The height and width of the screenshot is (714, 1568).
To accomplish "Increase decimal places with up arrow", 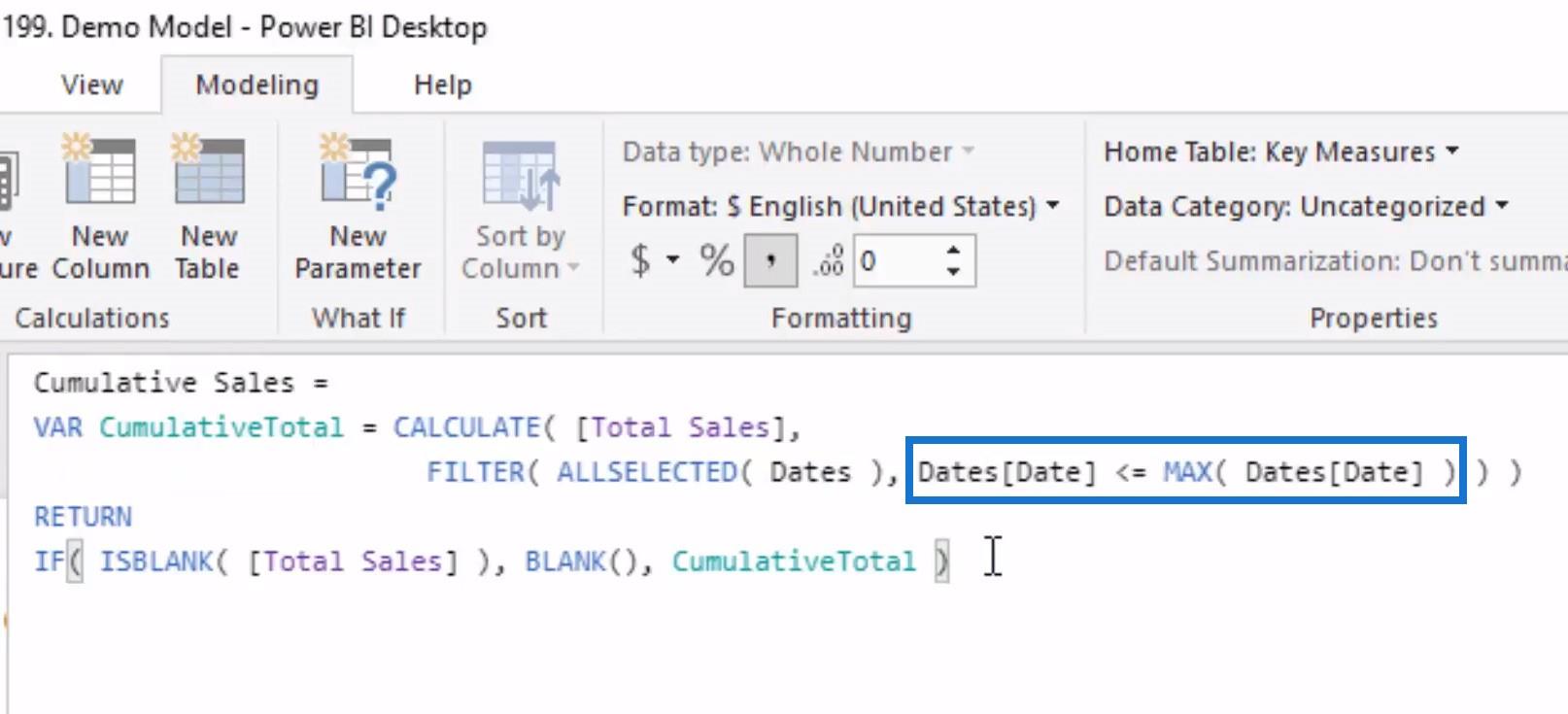I will point(954,249).
